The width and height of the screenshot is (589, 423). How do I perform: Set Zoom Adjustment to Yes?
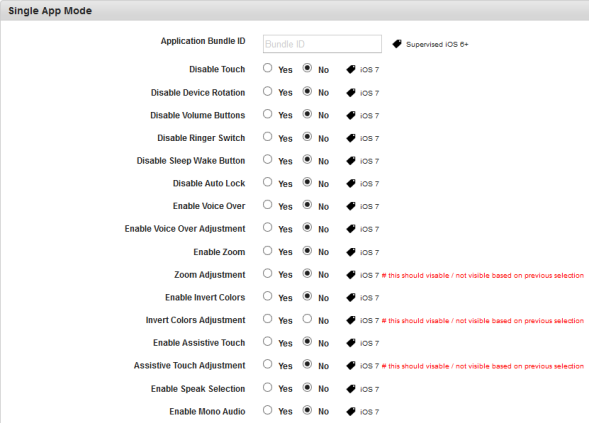267,273
